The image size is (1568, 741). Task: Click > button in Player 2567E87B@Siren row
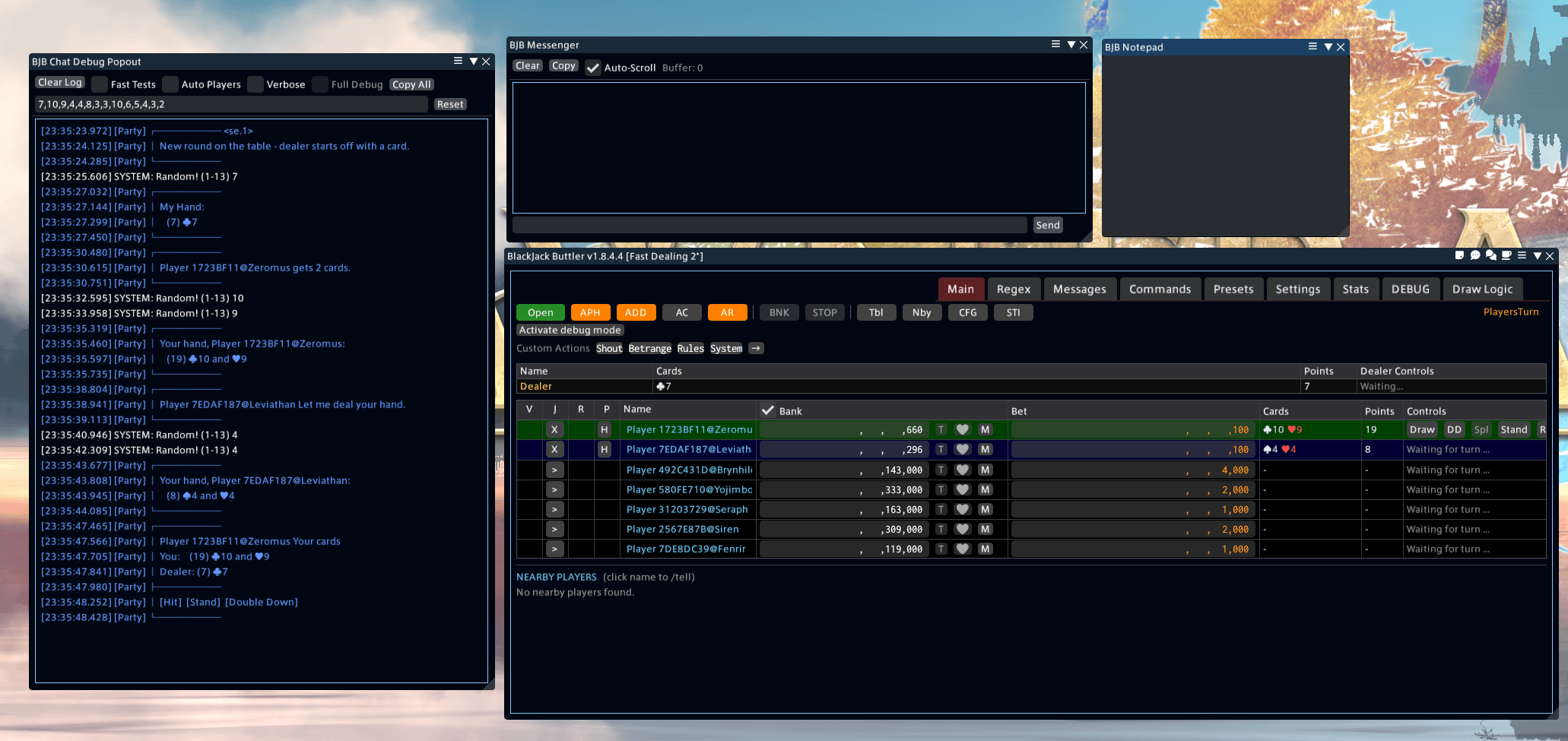(554, 529)
